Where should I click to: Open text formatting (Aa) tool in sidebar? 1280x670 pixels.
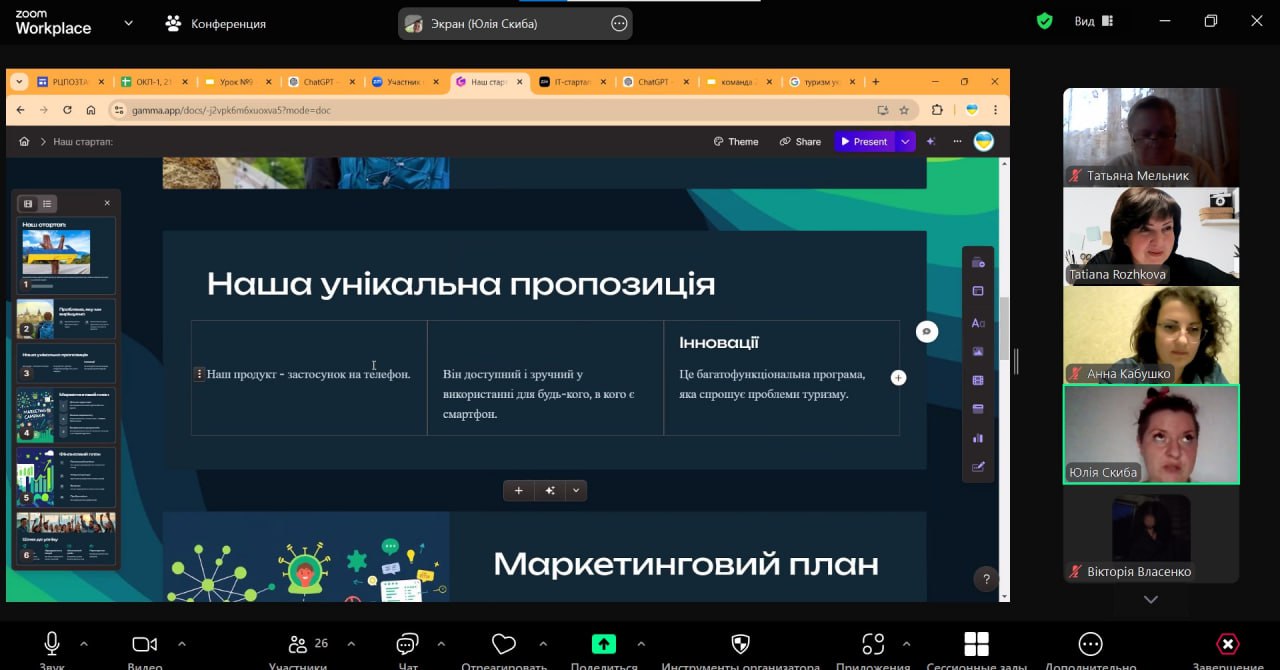(978, 323)
